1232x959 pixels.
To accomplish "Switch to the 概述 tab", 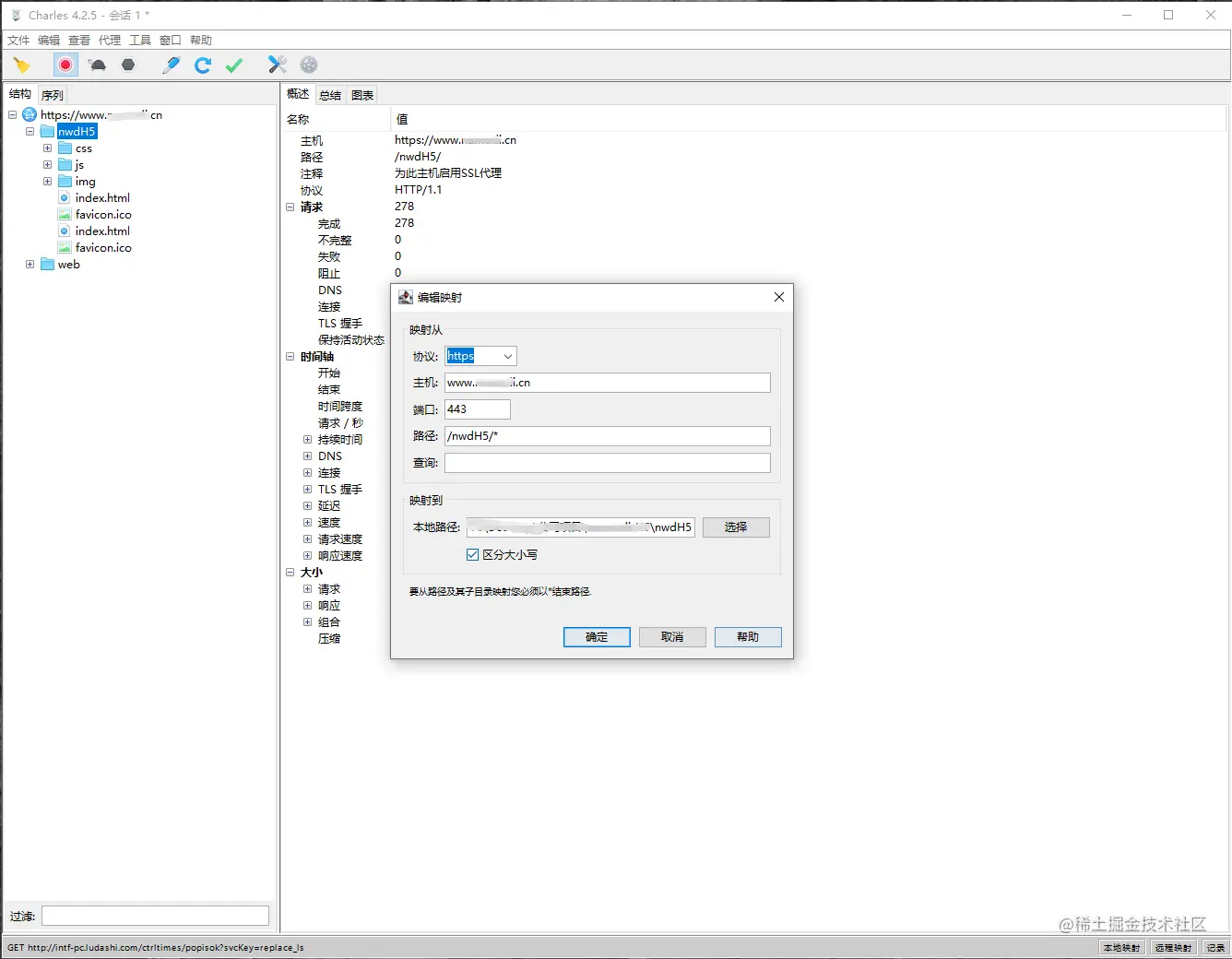I will (298, 94).
